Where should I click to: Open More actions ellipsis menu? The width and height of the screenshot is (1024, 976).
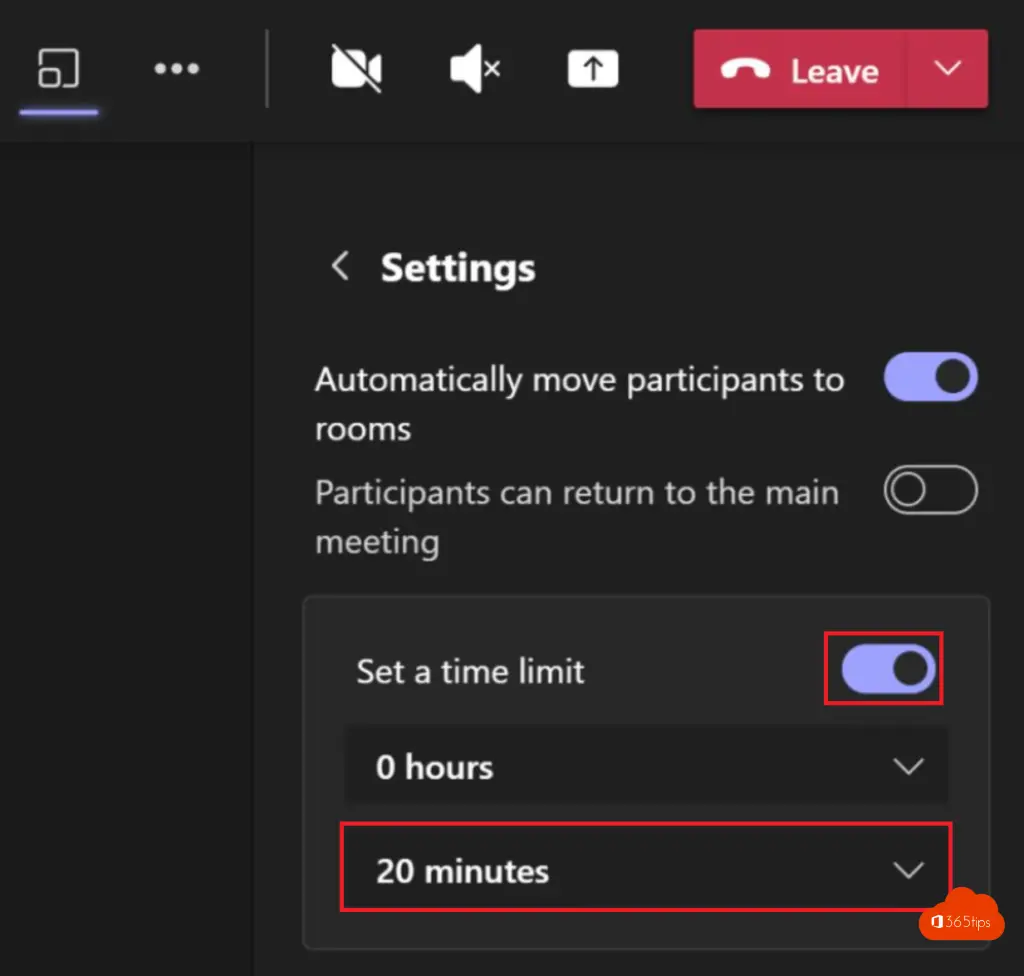pyautogui.click(x=177, y=70)
